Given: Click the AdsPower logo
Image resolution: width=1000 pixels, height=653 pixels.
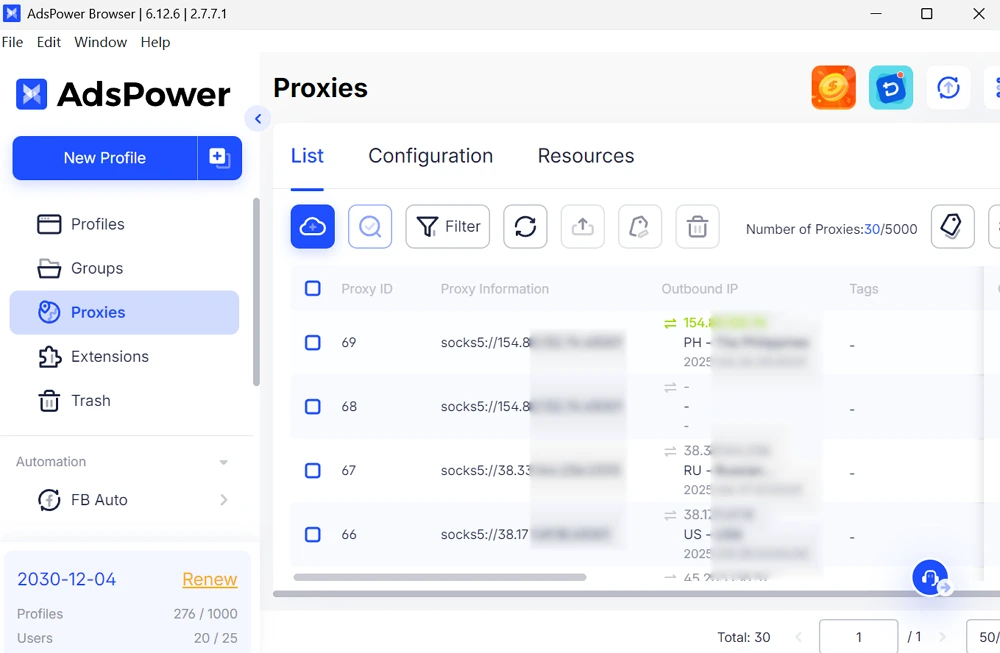Looking at the screenshot, I should pyautogui.click(x=123, y=94).
